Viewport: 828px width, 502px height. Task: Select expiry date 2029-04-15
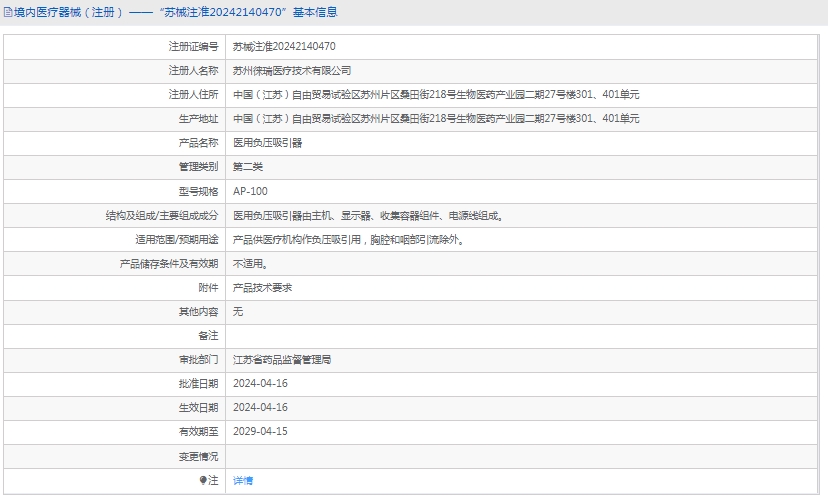point(260,432)
